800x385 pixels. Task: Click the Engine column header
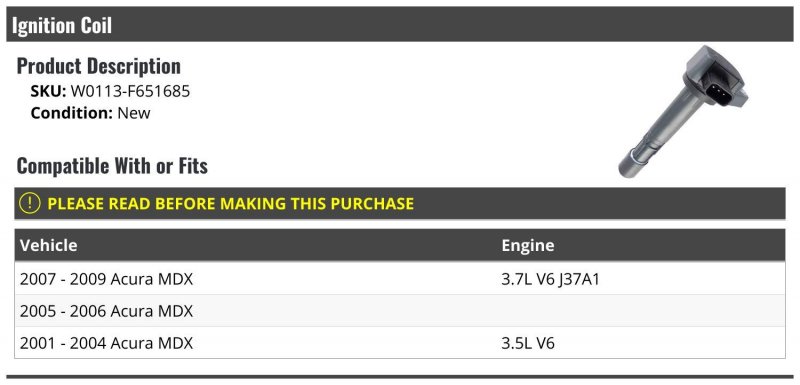click(x=528, y=245)
